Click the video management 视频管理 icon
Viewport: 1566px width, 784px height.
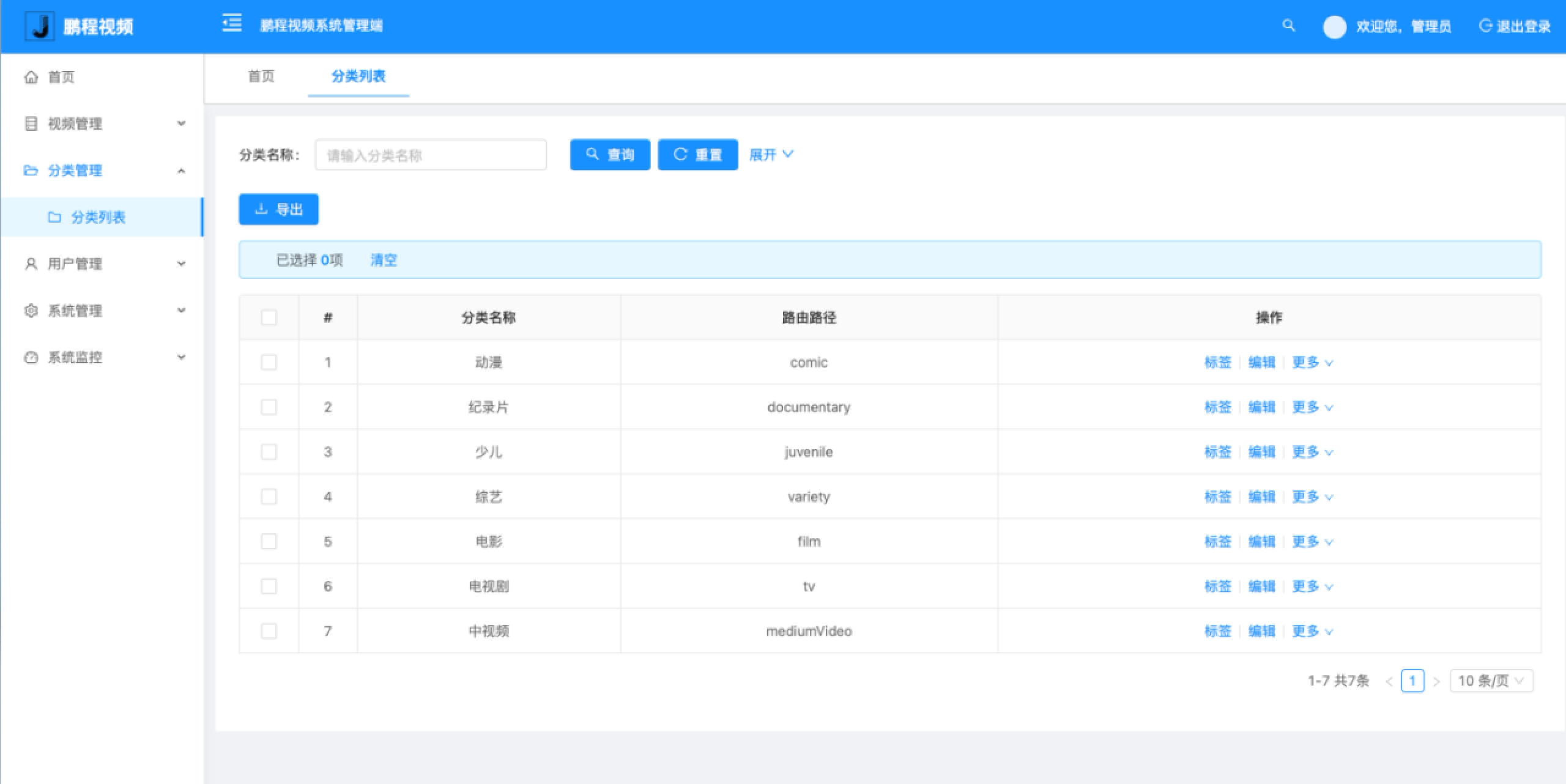(31, 124)
